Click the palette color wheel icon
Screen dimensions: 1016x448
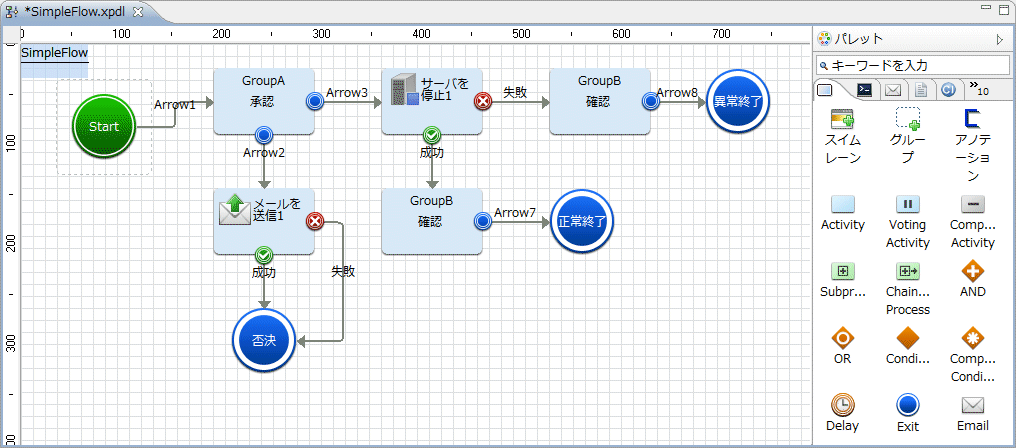[824, 39]
